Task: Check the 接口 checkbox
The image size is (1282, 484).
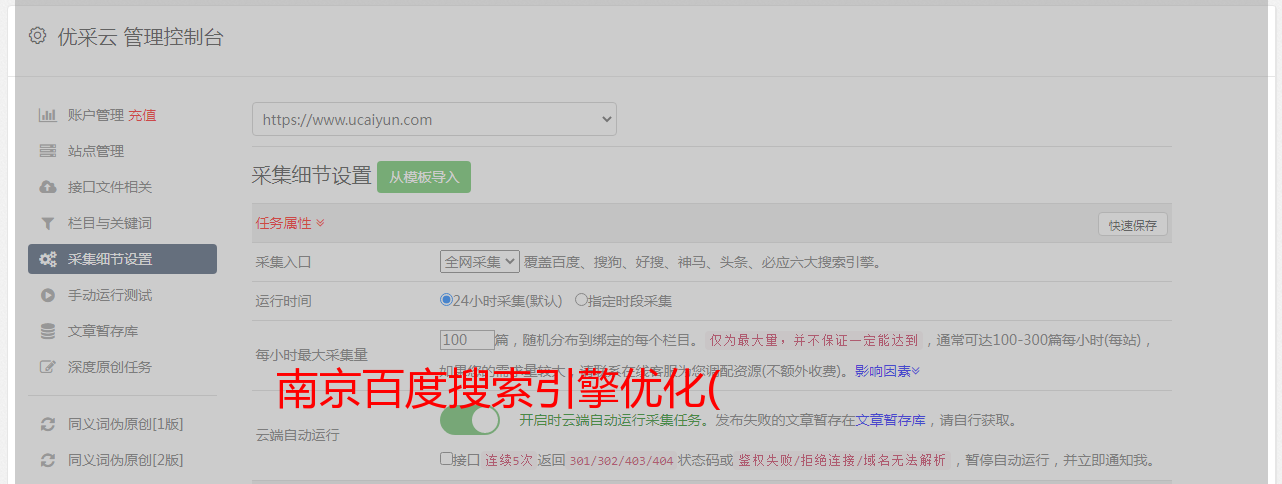Action: point(446,459)
